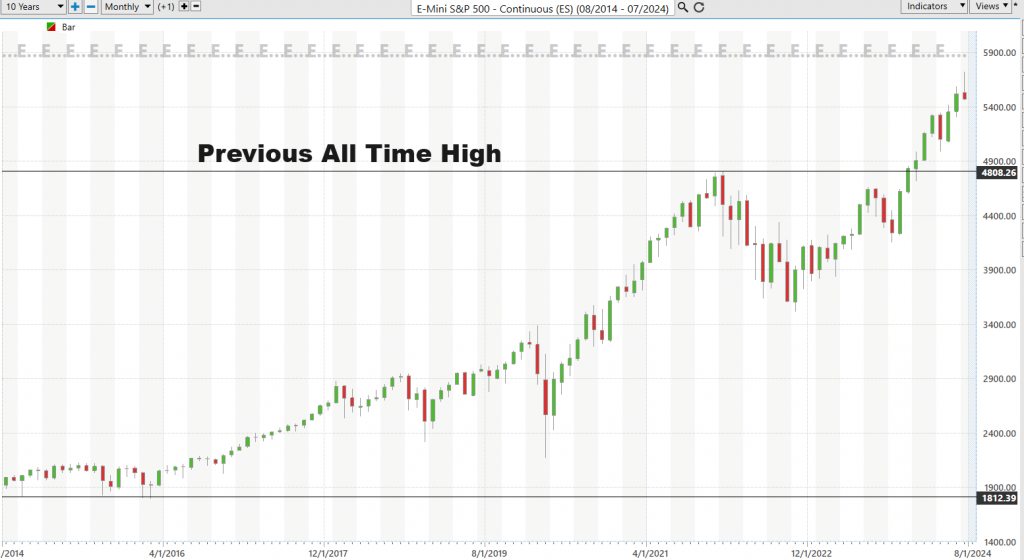Click the 1812.39 price line label

[997, 498]
